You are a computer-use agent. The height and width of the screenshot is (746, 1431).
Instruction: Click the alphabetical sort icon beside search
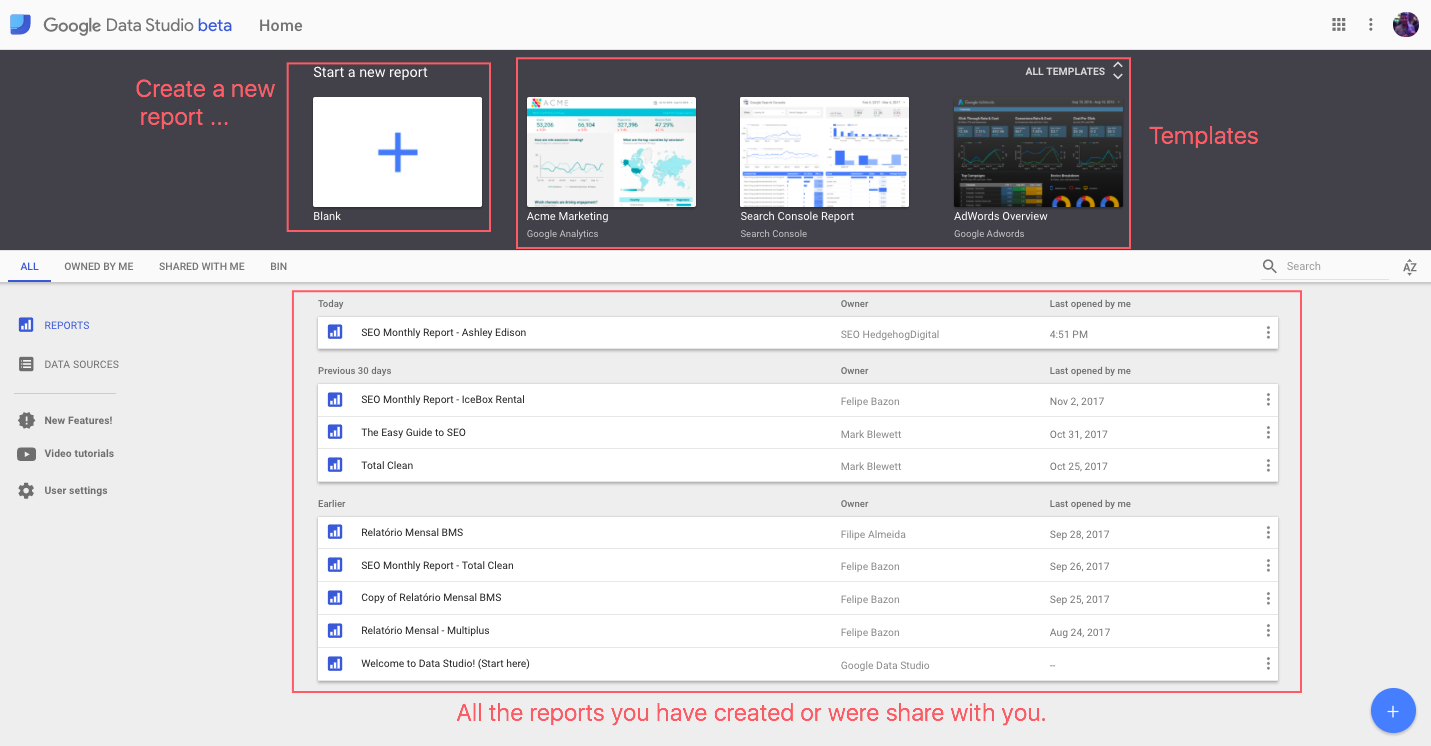(1410, 266)
